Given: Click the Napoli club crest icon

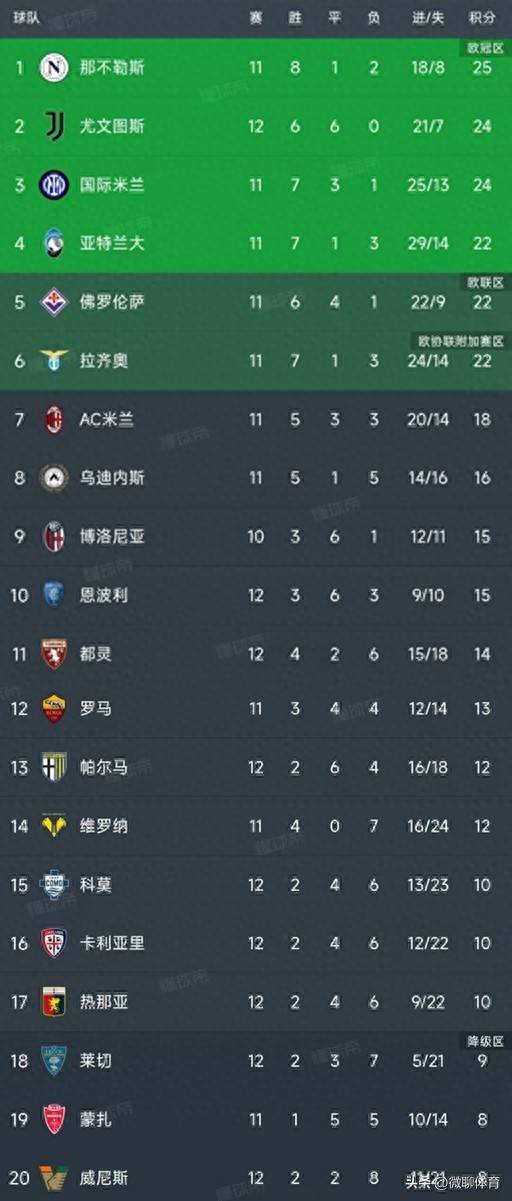Looking at the screenshot, I should [x=53, y=68].
